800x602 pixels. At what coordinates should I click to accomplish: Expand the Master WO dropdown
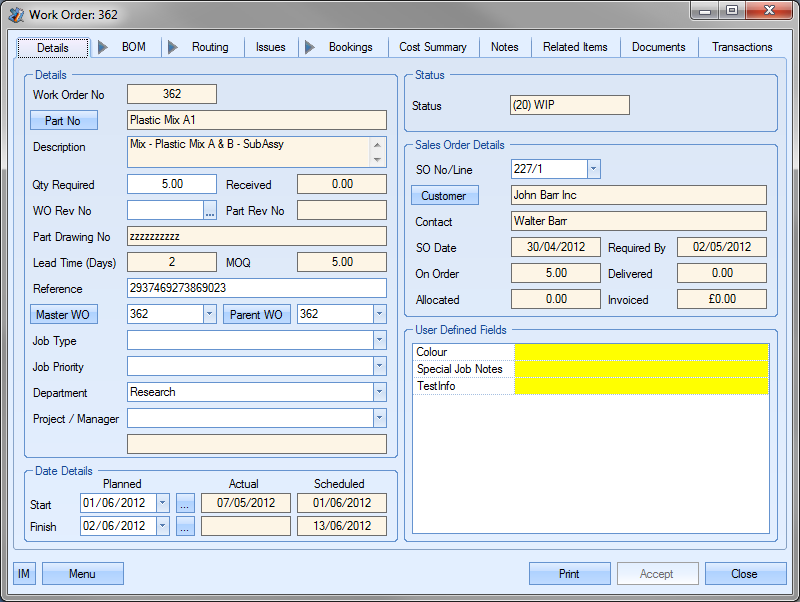[x=209, y=314]
